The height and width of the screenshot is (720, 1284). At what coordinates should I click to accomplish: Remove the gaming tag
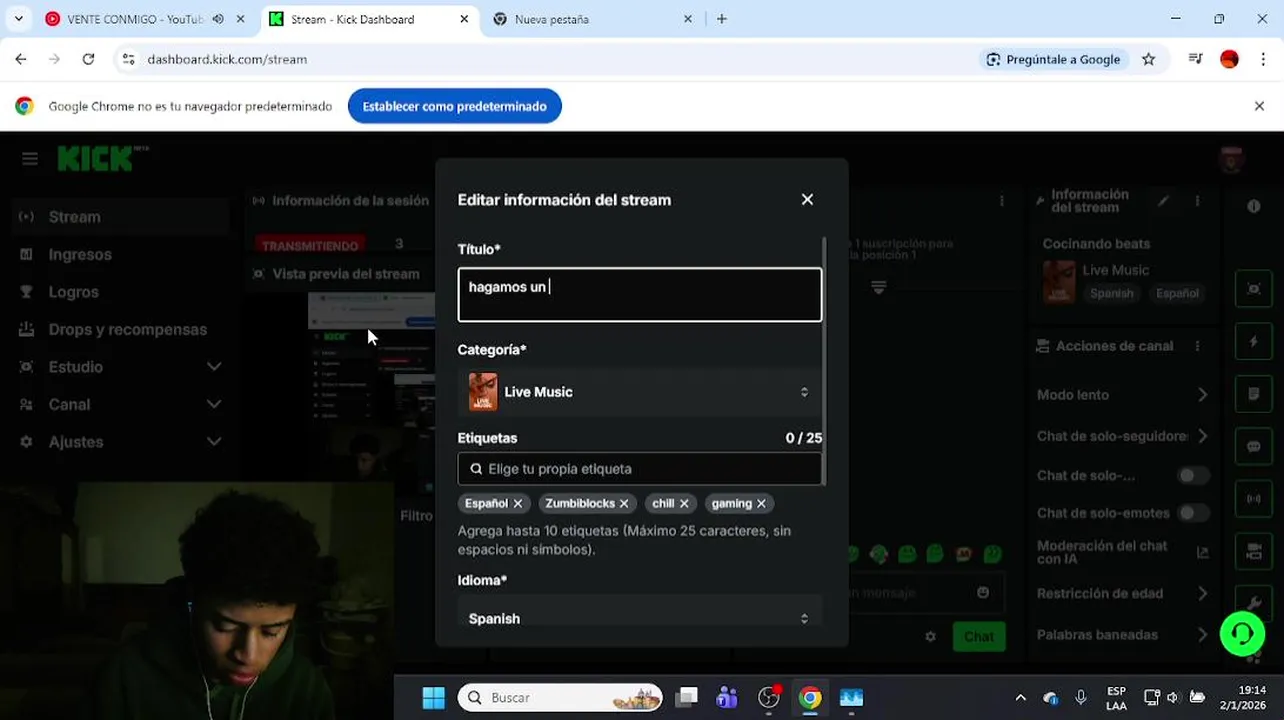(x=761, y=504)
